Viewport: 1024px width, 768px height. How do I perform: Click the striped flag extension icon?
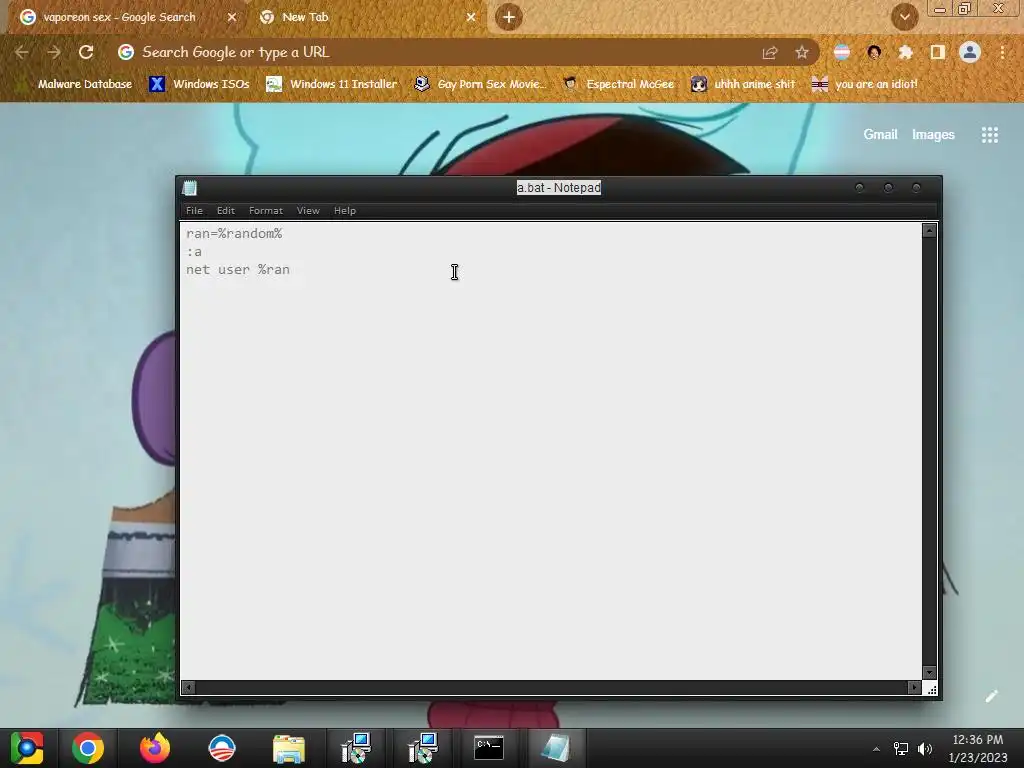click(842, 52)
